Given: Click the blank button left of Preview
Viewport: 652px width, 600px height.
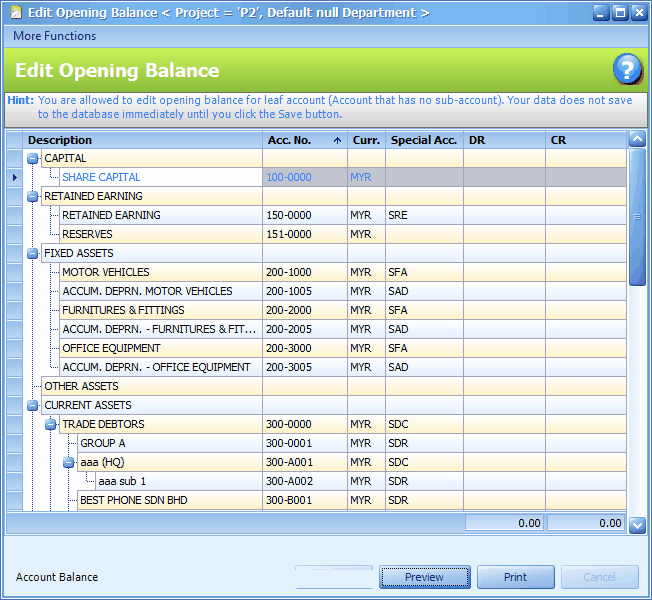Looking at the screenshot, I should [x=334, y=577].
